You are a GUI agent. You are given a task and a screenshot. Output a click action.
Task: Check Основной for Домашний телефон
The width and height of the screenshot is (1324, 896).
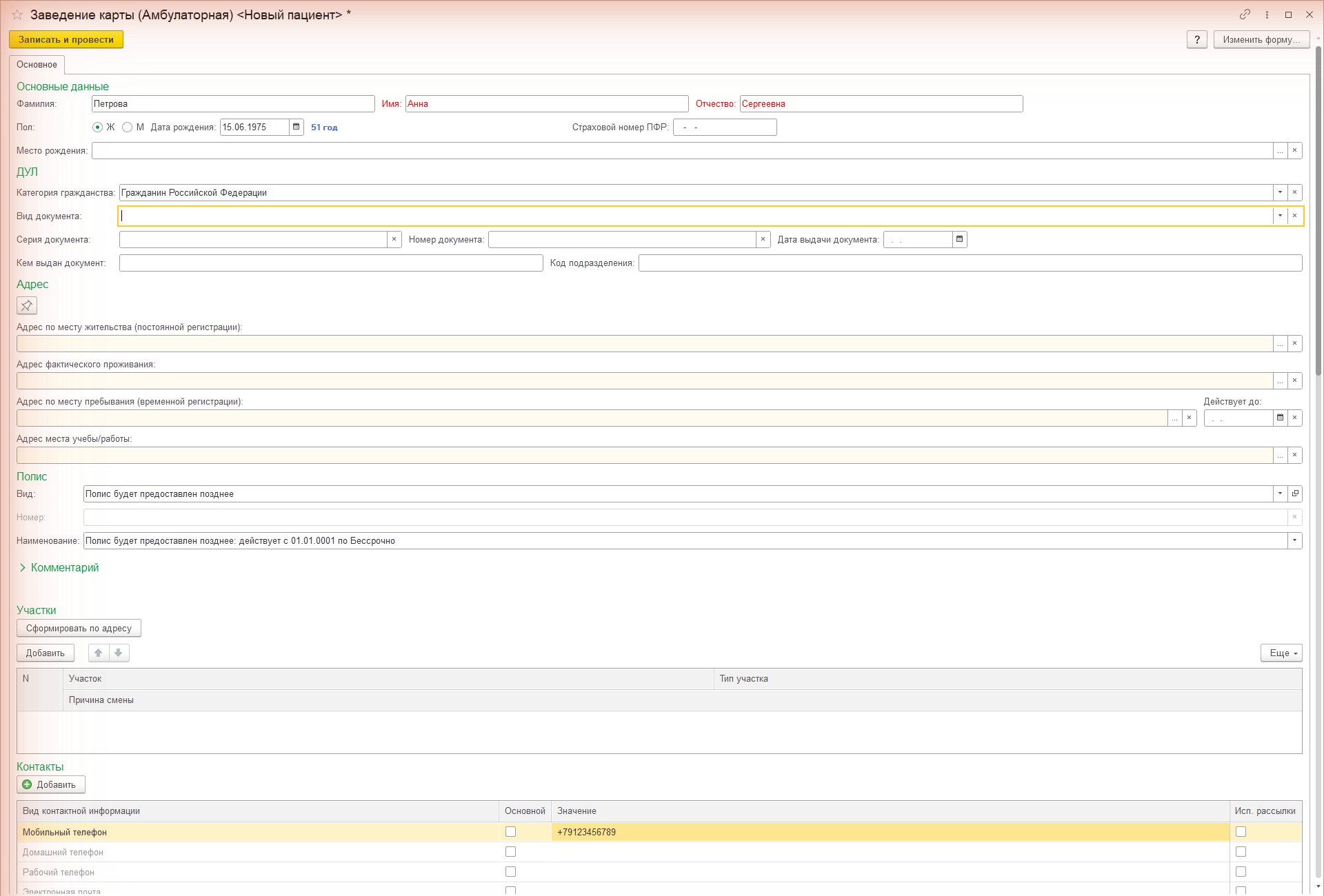[x=510, y=852]
